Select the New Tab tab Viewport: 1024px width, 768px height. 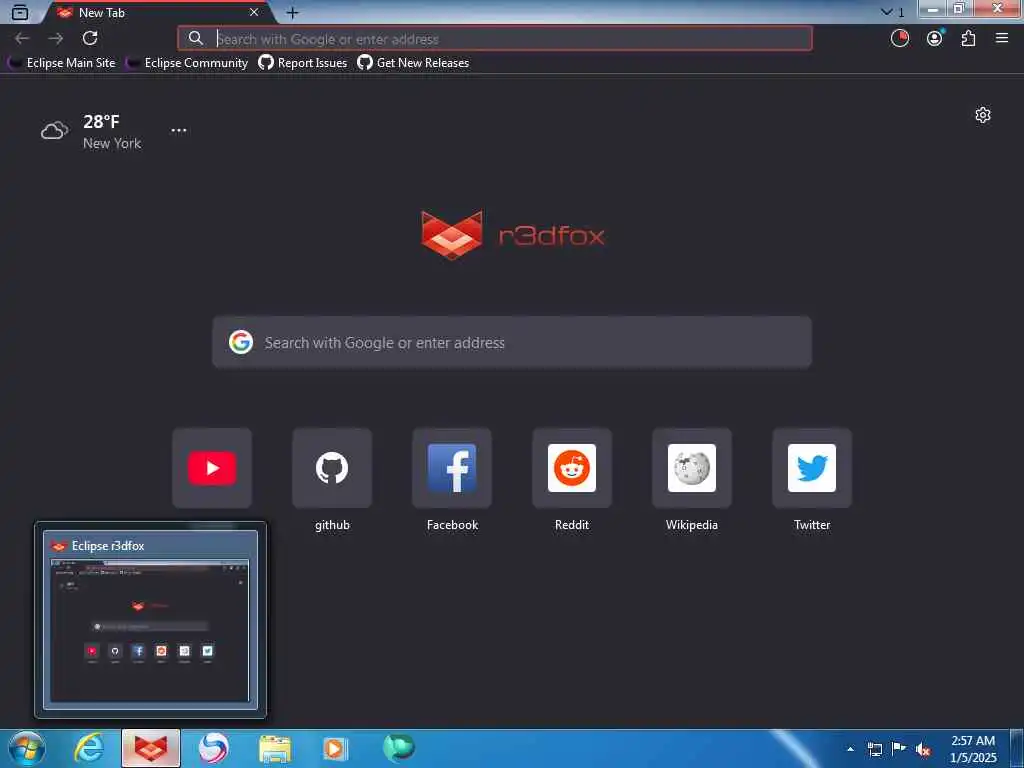click(x=157, y=12)
